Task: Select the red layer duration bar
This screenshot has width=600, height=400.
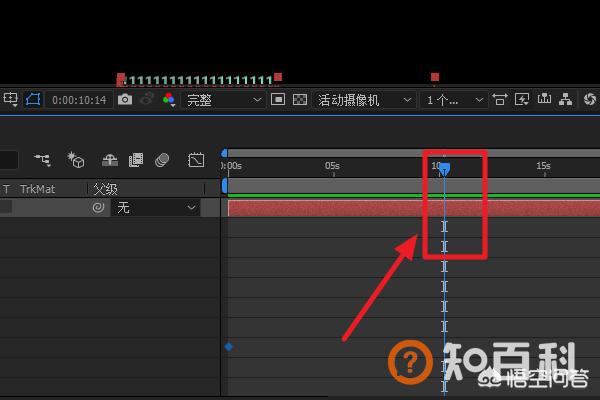Action: pos(414,208)
